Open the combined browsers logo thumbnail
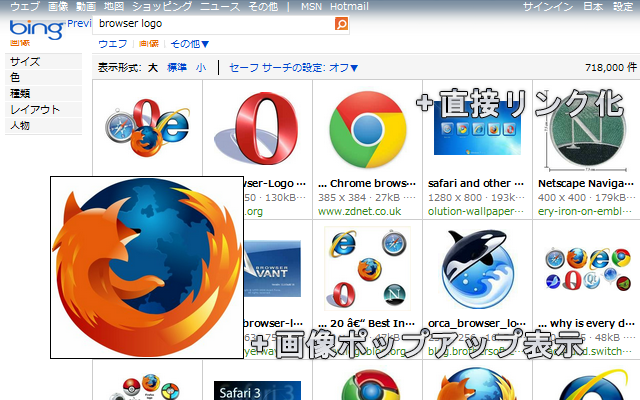The height and width of the screenshot is (400, 640). click(x=147, y=128)
